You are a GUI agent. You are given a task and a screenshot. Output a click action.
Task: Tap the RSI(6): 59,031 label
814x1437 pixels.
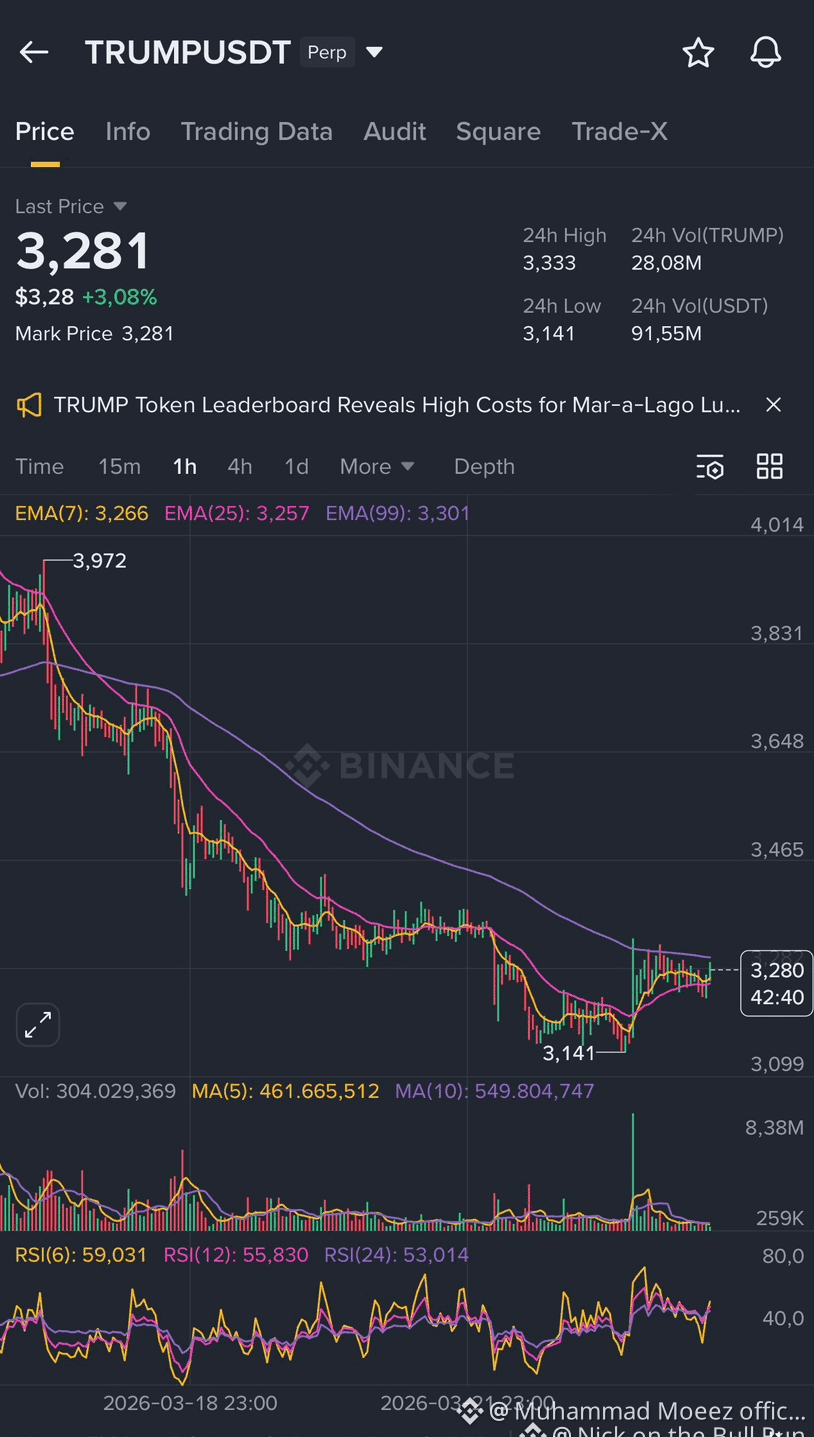[x=81, y=1255]
